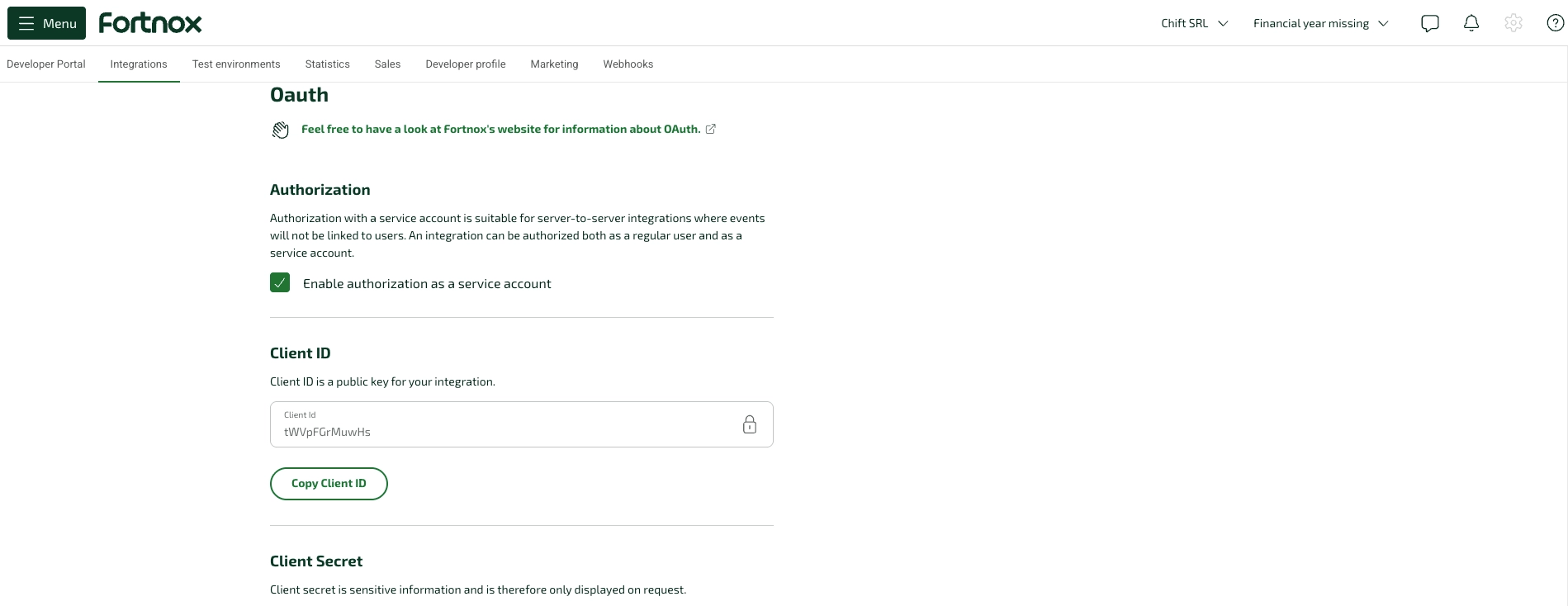Open the Financial year missing dropdown
This screenshot has width=1568, height=606.
(x=1320, y=23)
